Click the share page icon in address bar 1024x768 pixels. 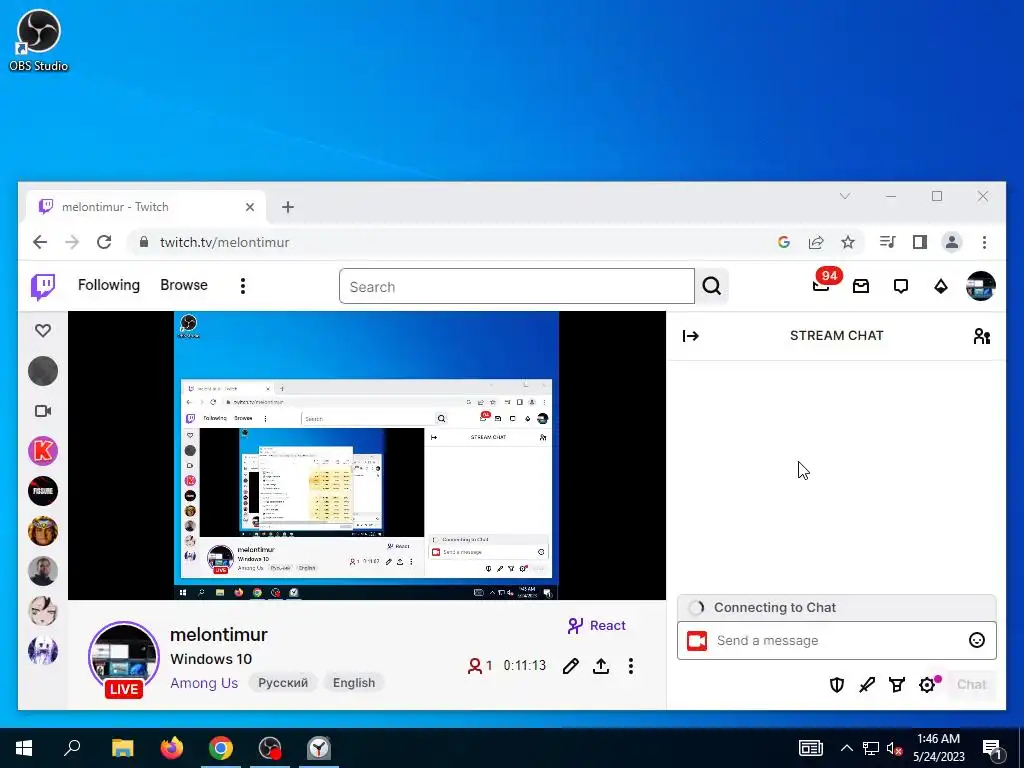[816, 242]
